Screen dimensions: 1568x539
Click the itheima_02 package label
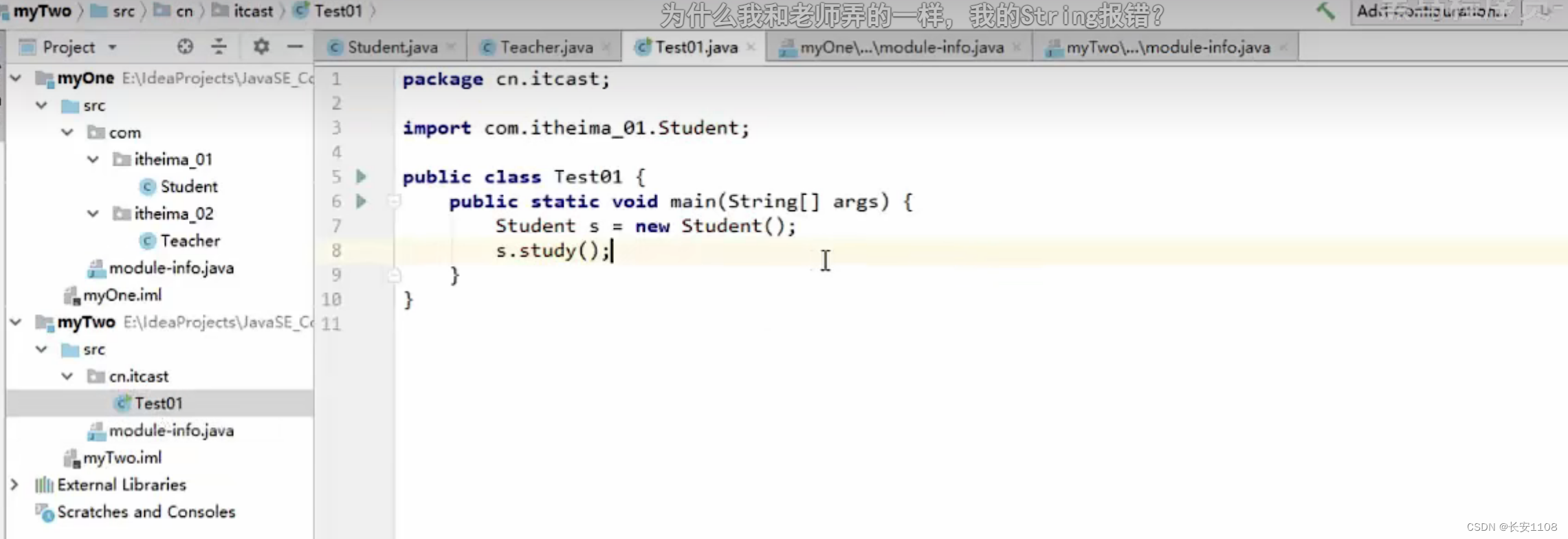174,214
